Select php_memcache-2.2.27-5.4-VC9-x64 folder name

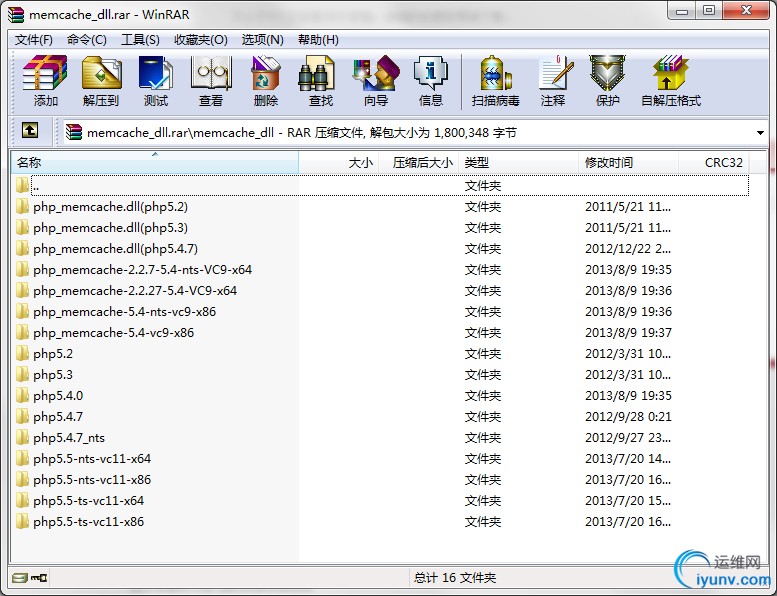[x=135, y=291]
